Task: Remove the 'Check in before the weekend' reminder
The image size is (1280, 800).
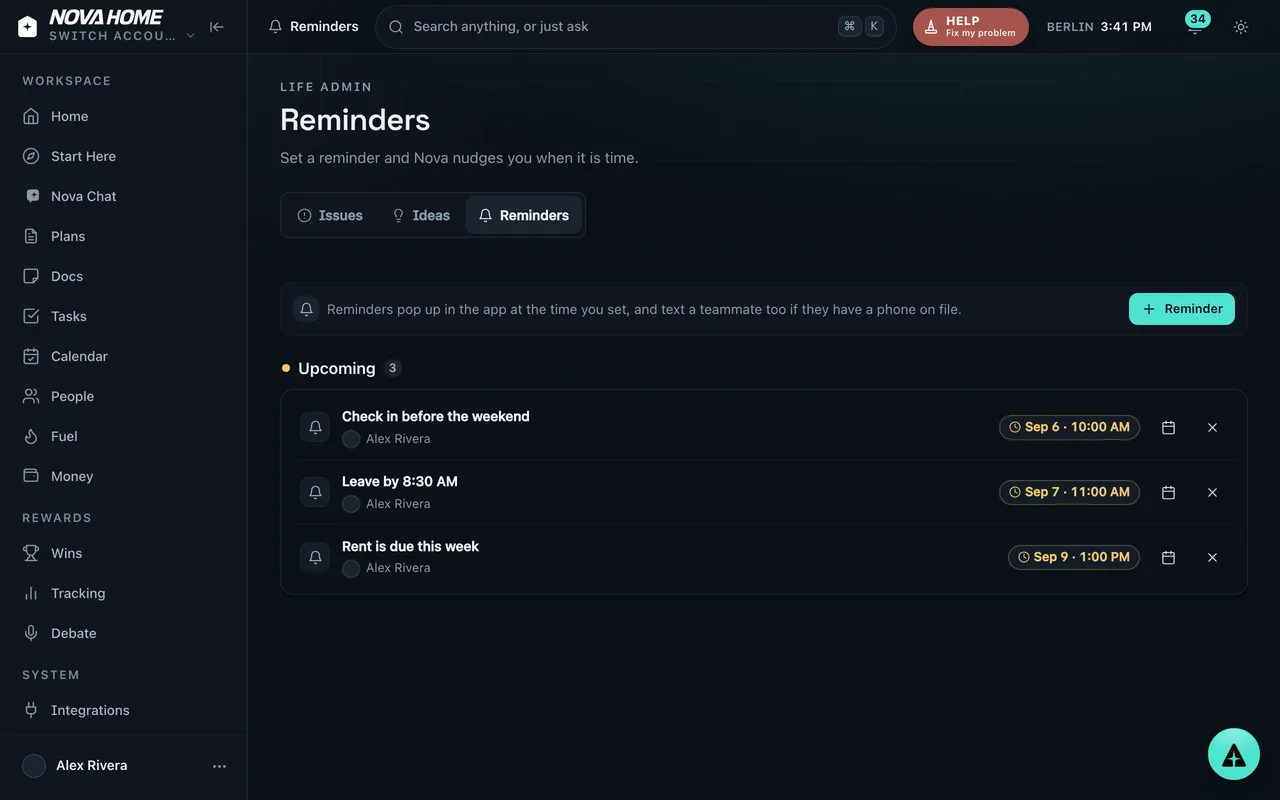Action: (1212, 427)
